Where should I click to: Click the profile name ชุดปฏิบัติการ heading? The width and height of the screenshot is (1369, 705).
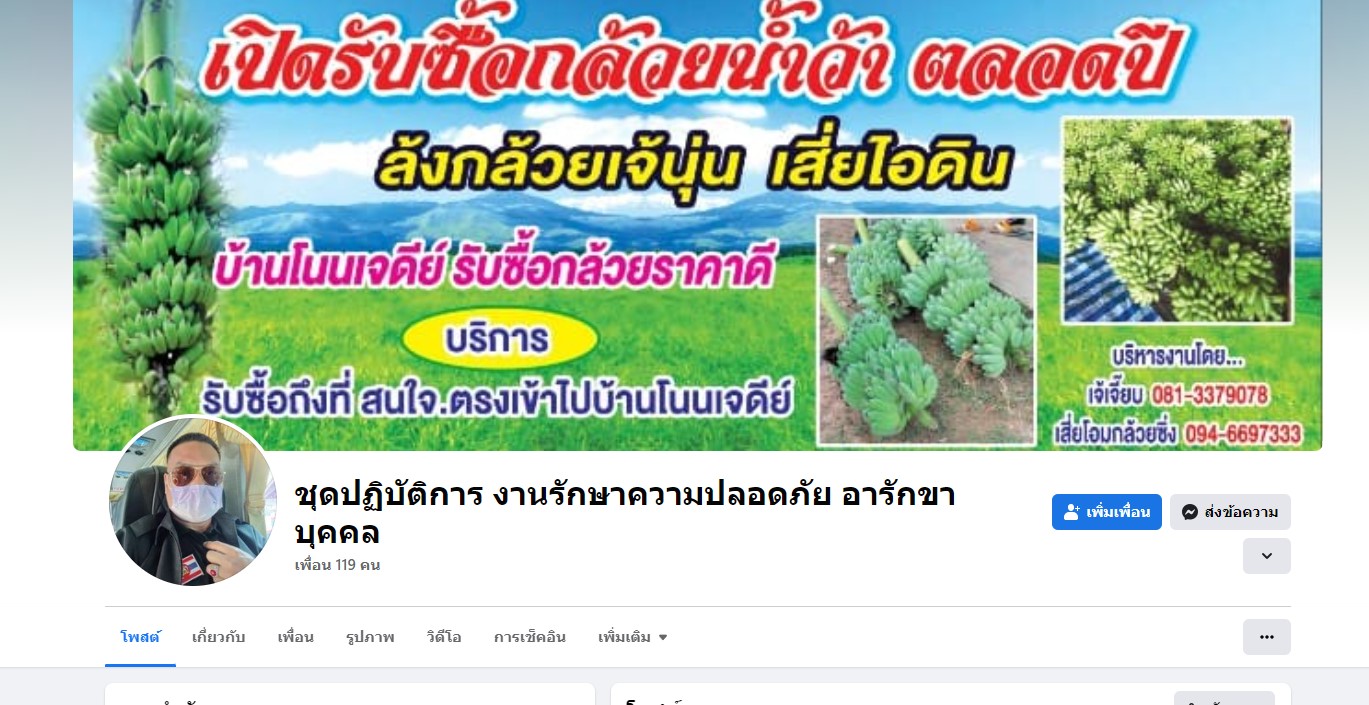click(625, 513)
